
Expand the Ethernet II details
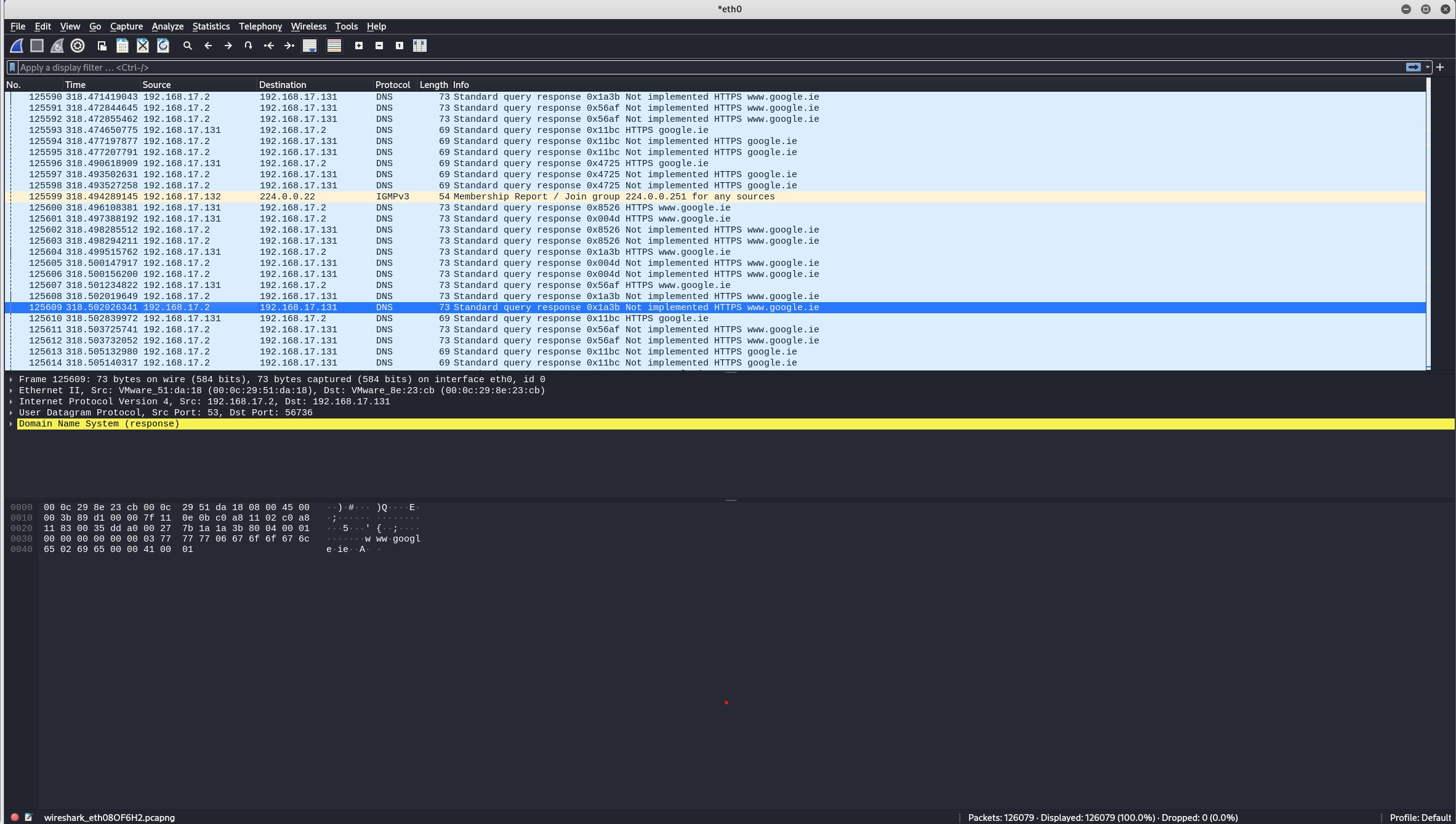click(11, 391)
